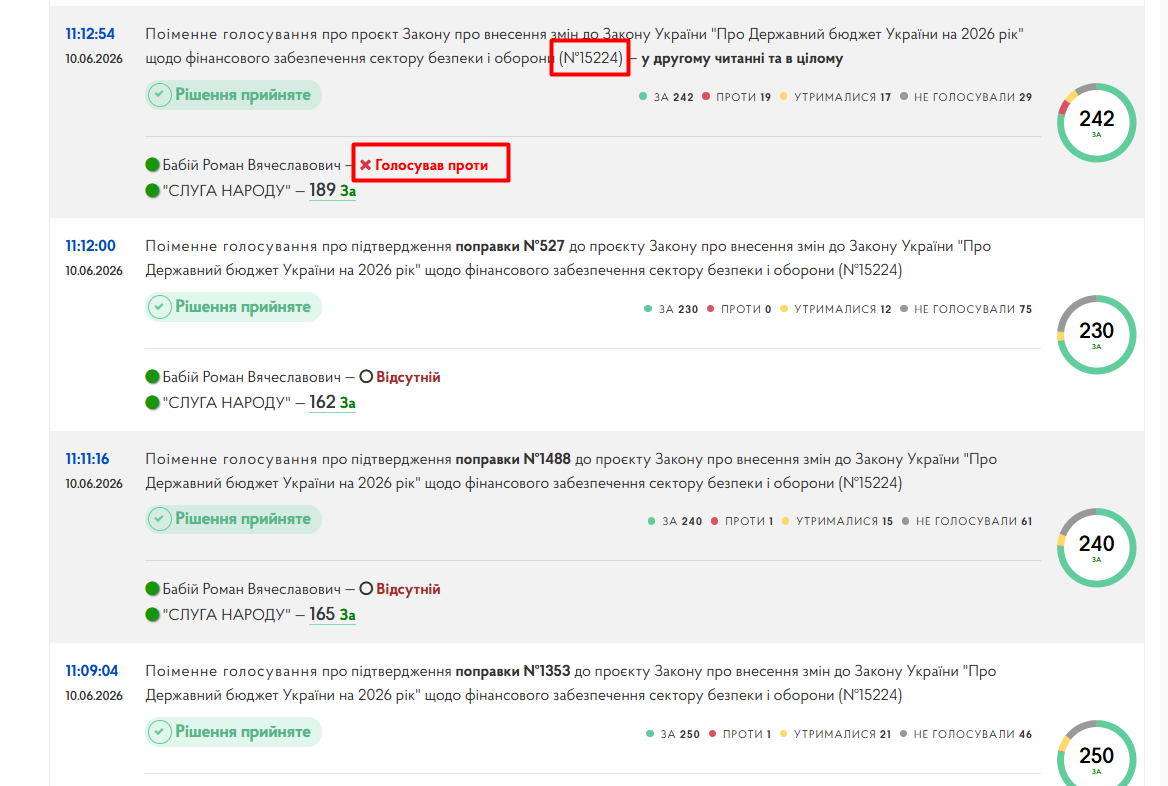Viewport: 1168px width, 786px height.
Task: Click 'Бабій Роман Вячеславович' in 11:12:00 vote
Action: (x=252, y=377)
